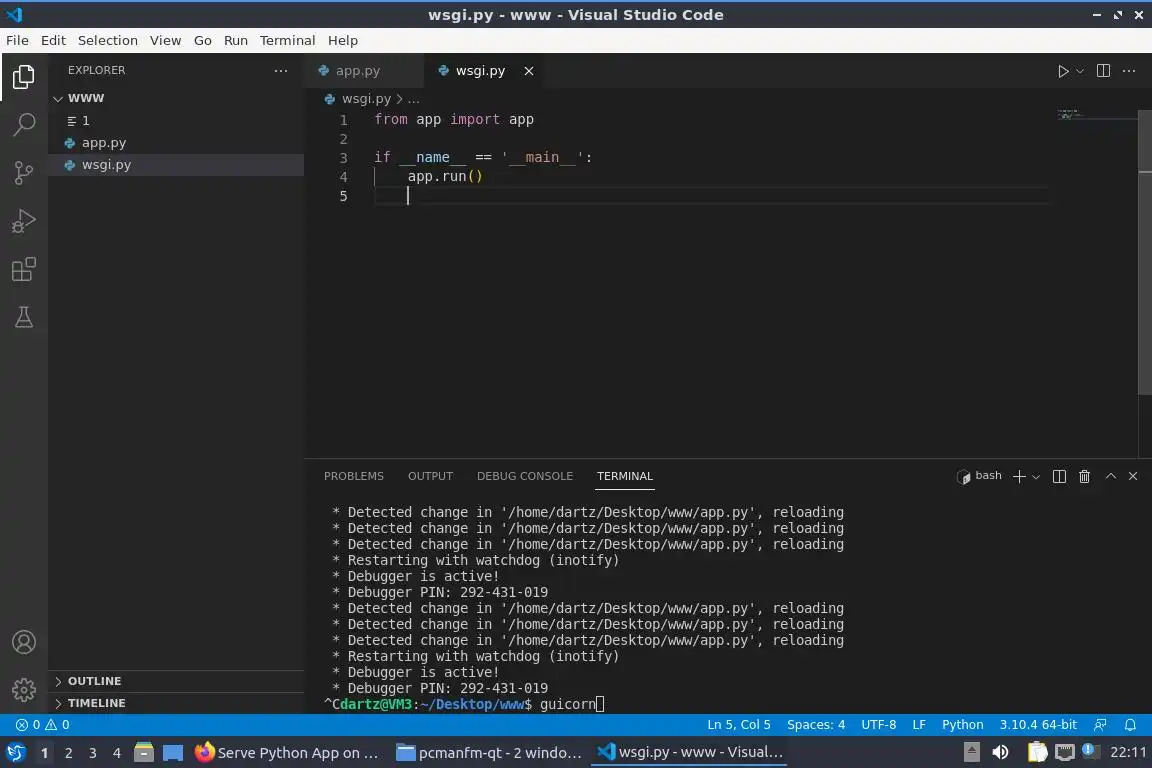Open the Manage gear icon
Screen dimensions: 1152x768
pyautogui.click(x=24, y=690)
